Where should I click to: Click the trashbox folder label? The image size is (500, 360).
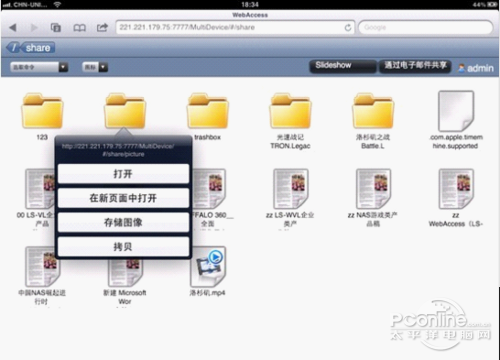click(x=207, y=137)
